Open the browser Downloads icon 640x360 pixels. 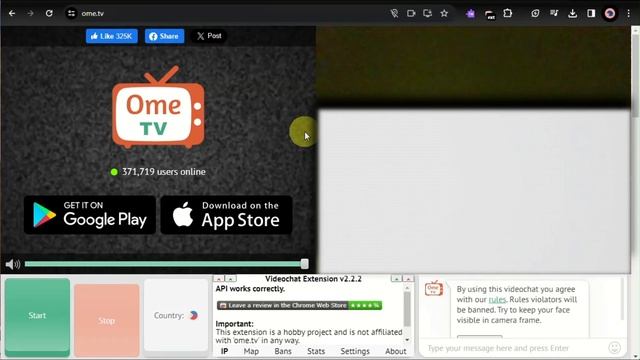click(x=573, y=13)
